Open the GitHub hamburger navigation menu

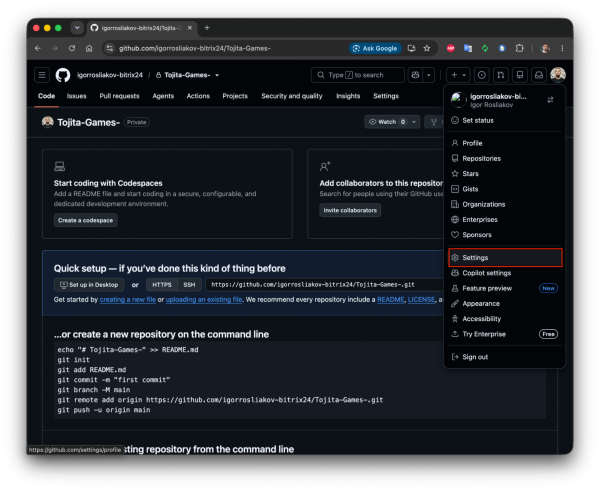42,75
